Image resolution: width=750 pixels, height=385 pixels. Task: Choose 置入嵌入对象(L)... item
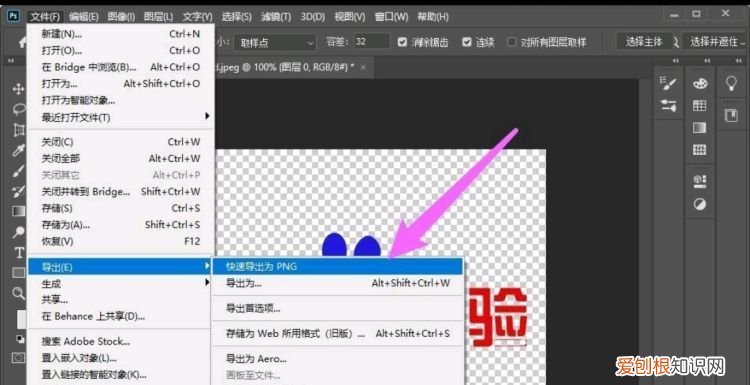(120, 358)
